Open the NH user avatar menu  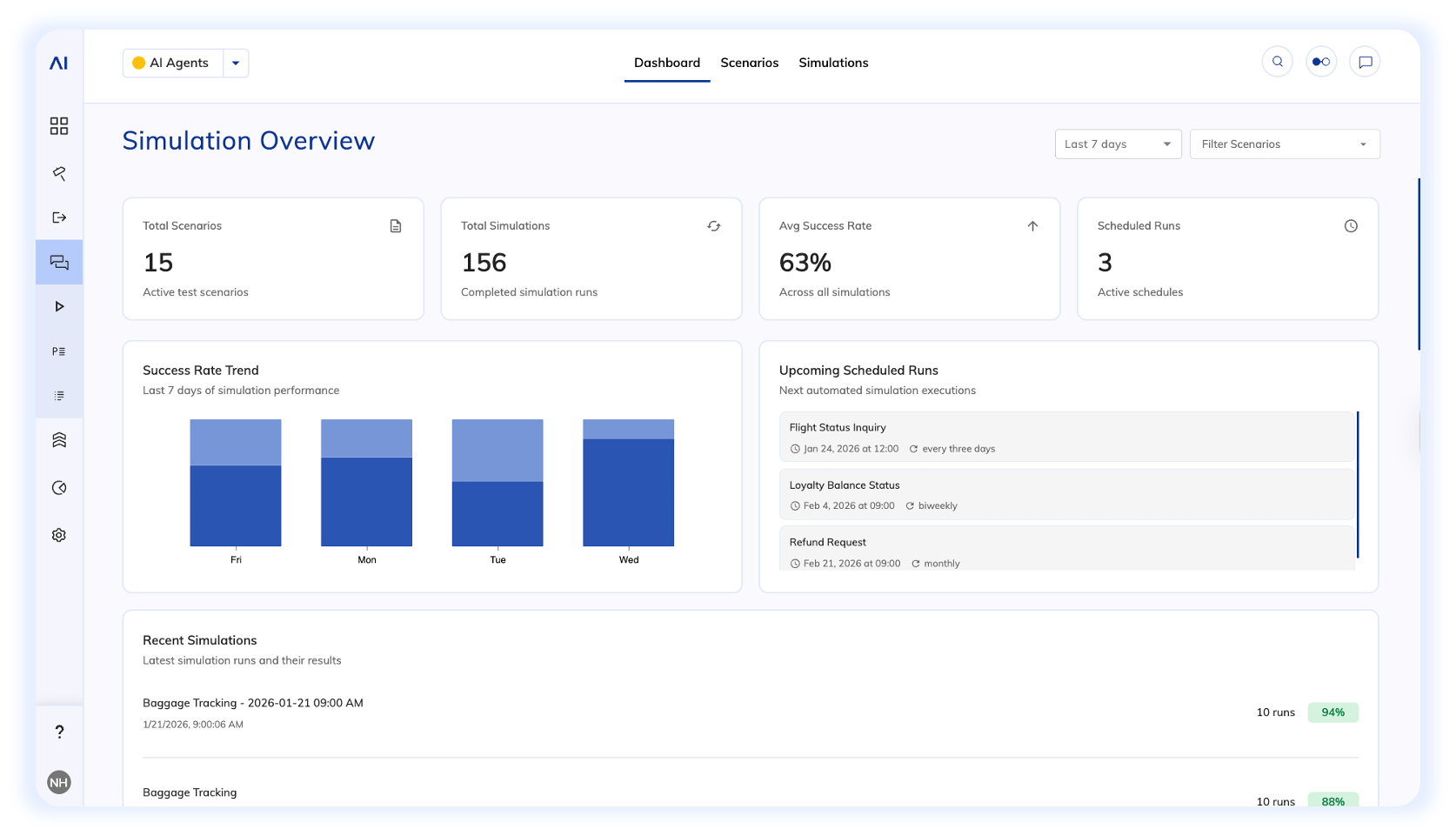point(59,782)
